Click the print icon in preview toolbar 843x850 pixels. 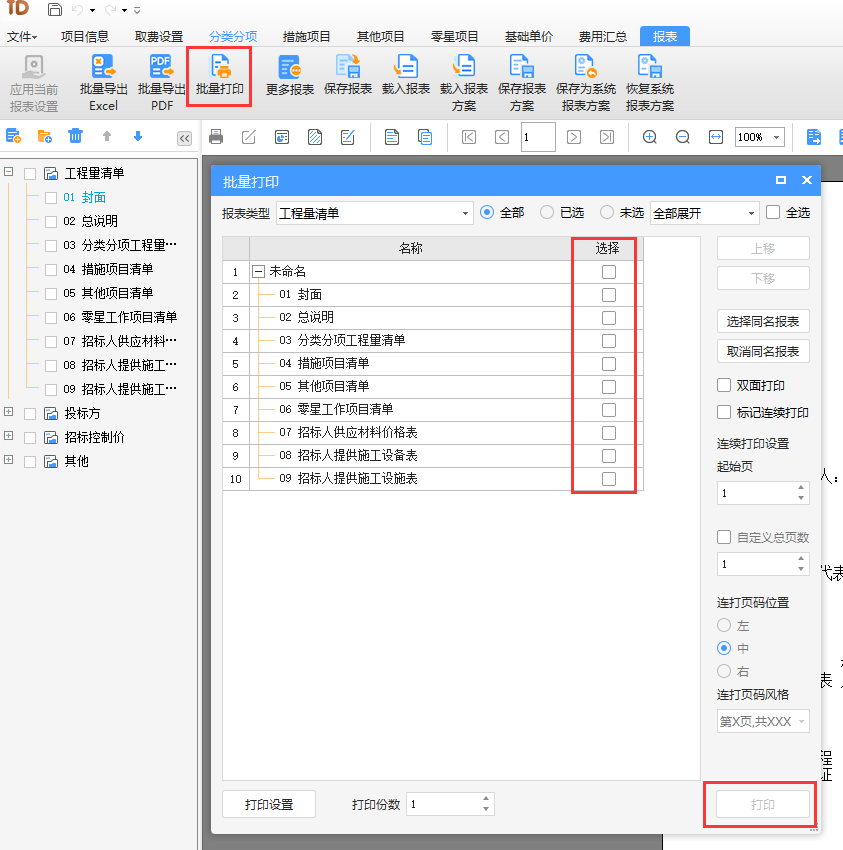pyautogui.click(x=216, y=136)
